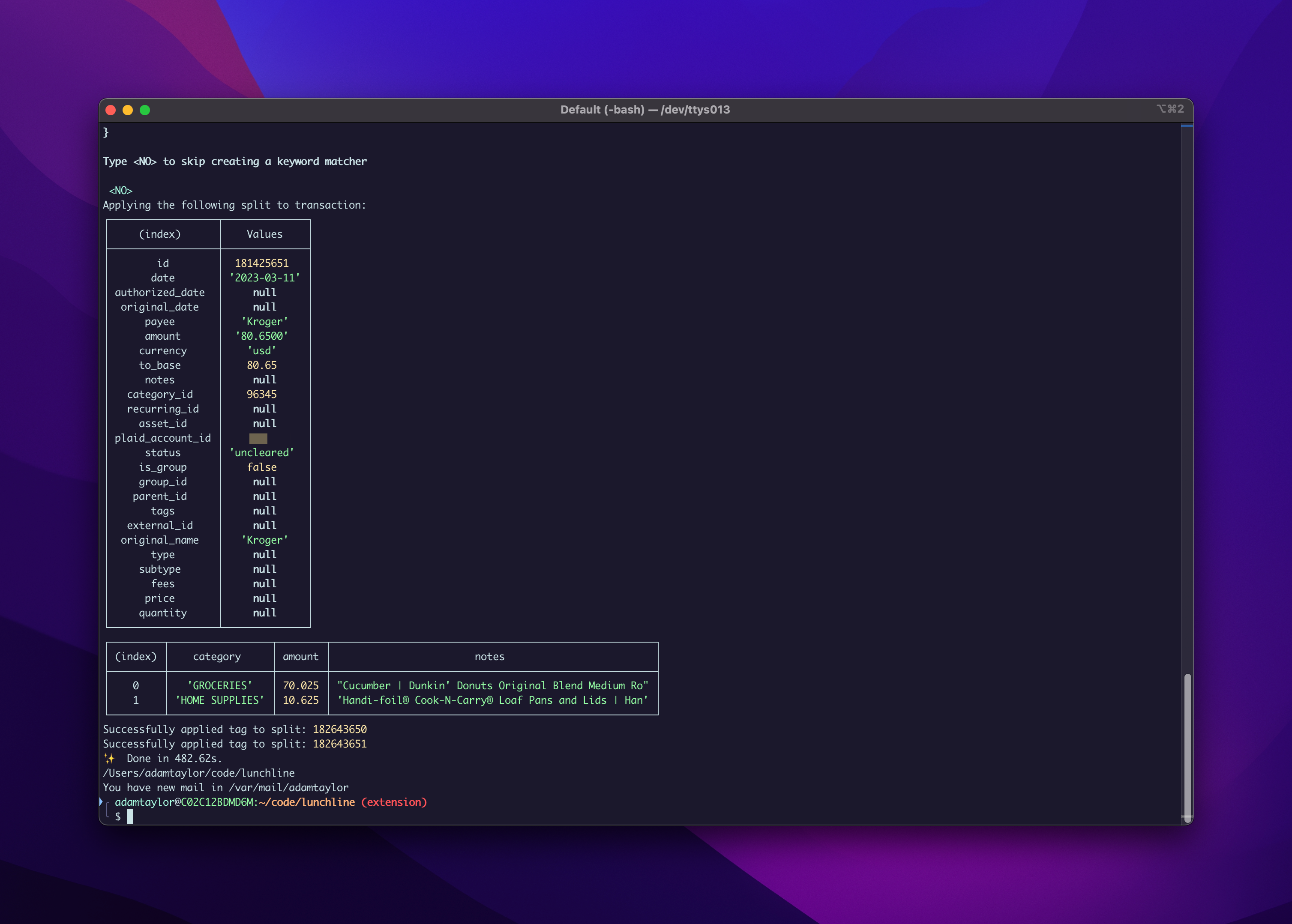Screen dimensions: 1292x924
Task: Click the blue prompt mark arrow beside the prompt
Action: (101, 801)
